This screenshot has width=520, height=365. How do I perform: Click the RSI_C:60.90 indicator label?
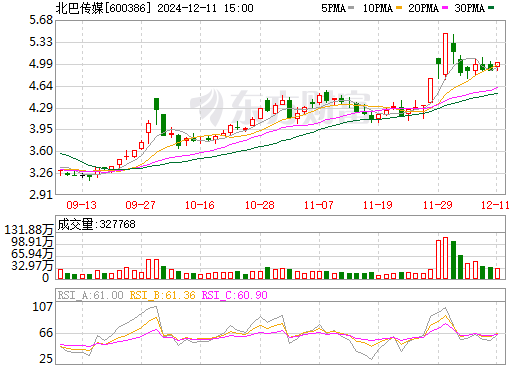pyautogui.click(x=235, y=295)
